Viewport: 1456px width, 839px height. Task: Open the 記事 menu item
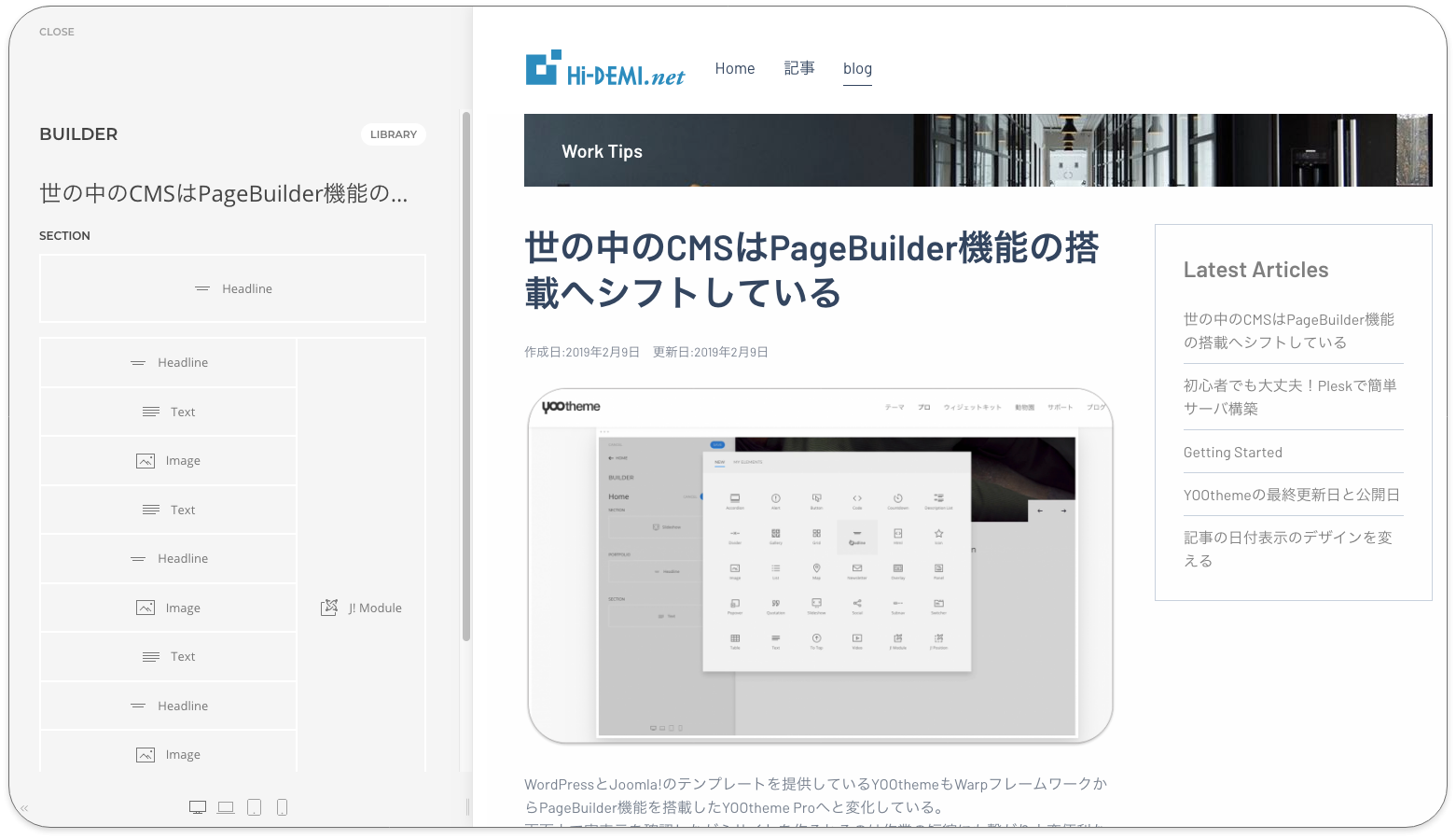[x=798, y=69]
